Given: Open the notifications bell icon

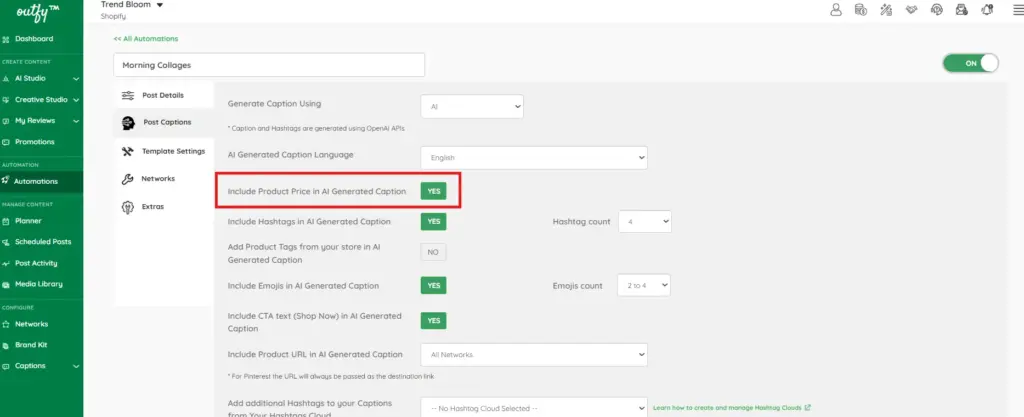Looking at the screenshot, I should [987, 9].
